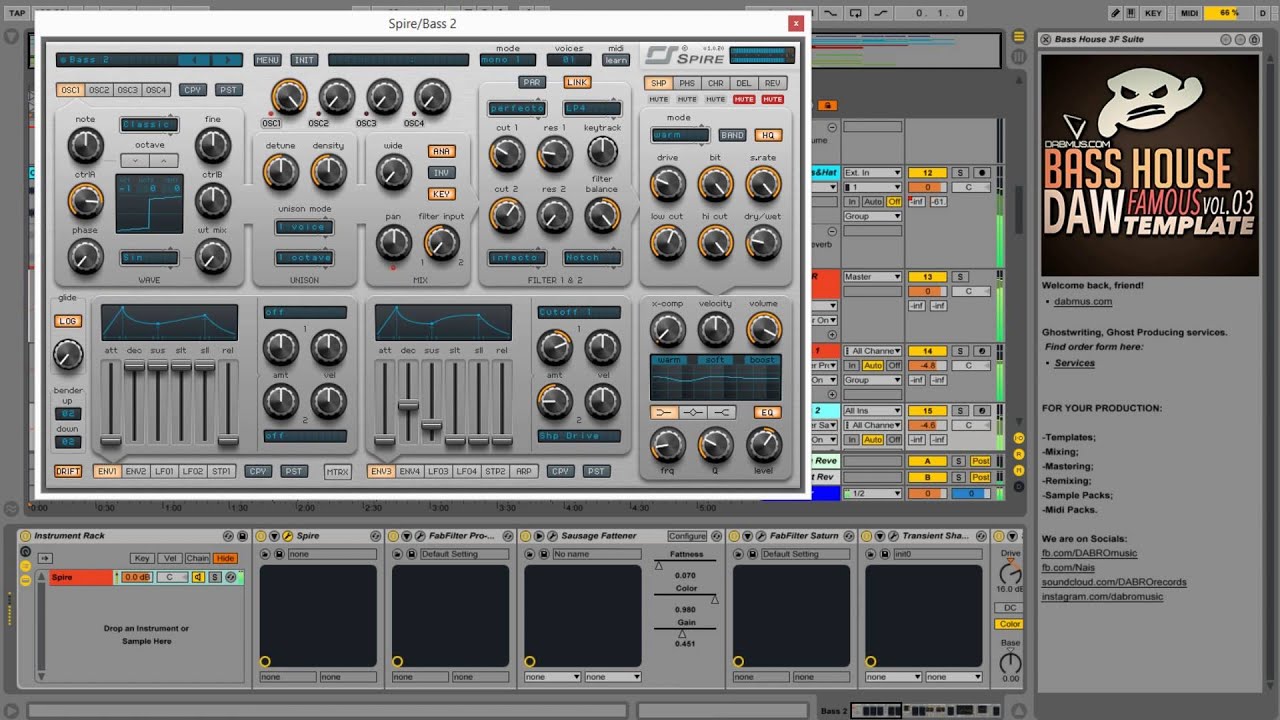Screen dimensions: 1280x720
Task: Open the Master output dropdown in the mixer
Action: (873, 277)
